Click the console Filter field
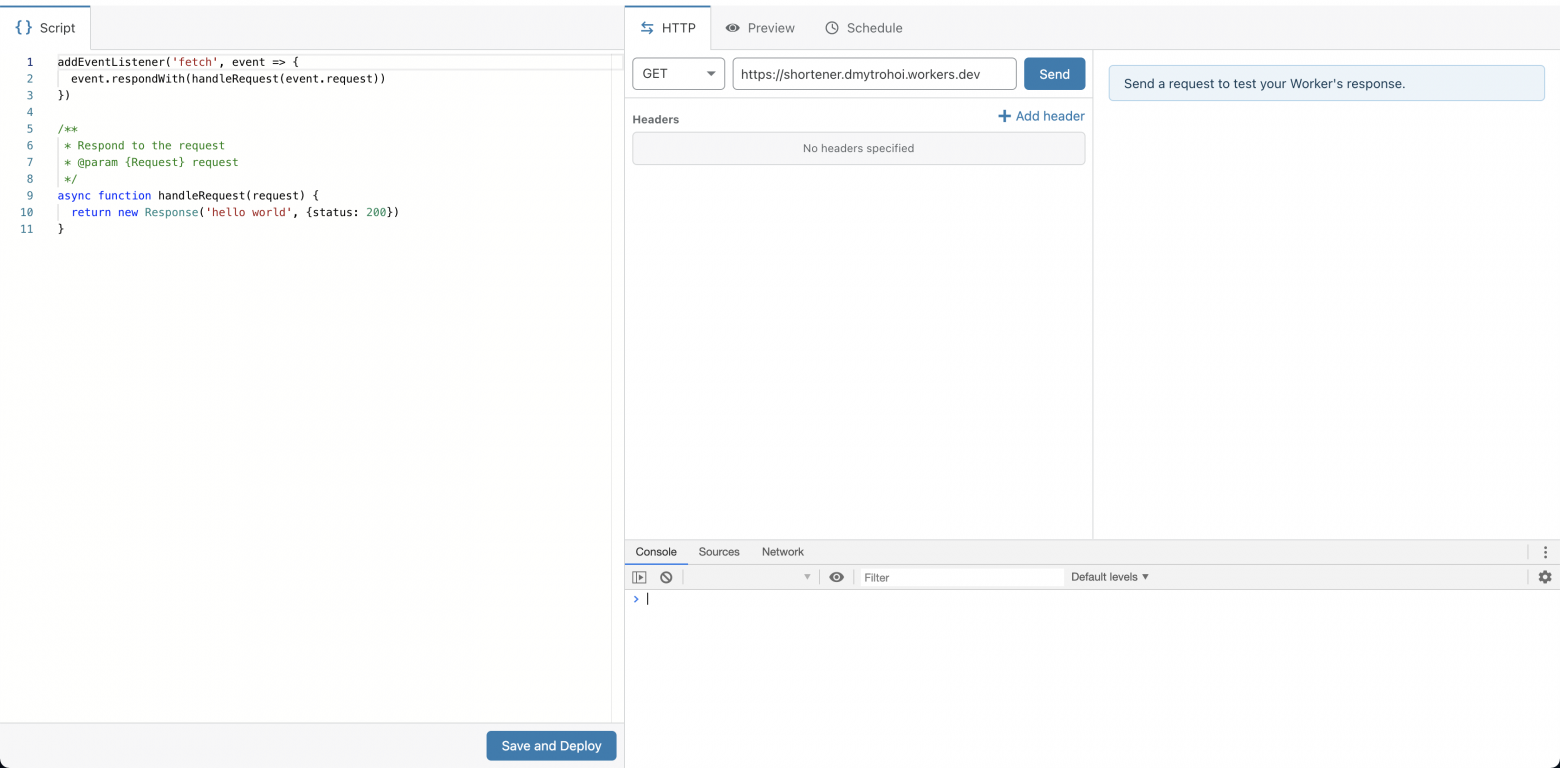 tap(962, 577)
